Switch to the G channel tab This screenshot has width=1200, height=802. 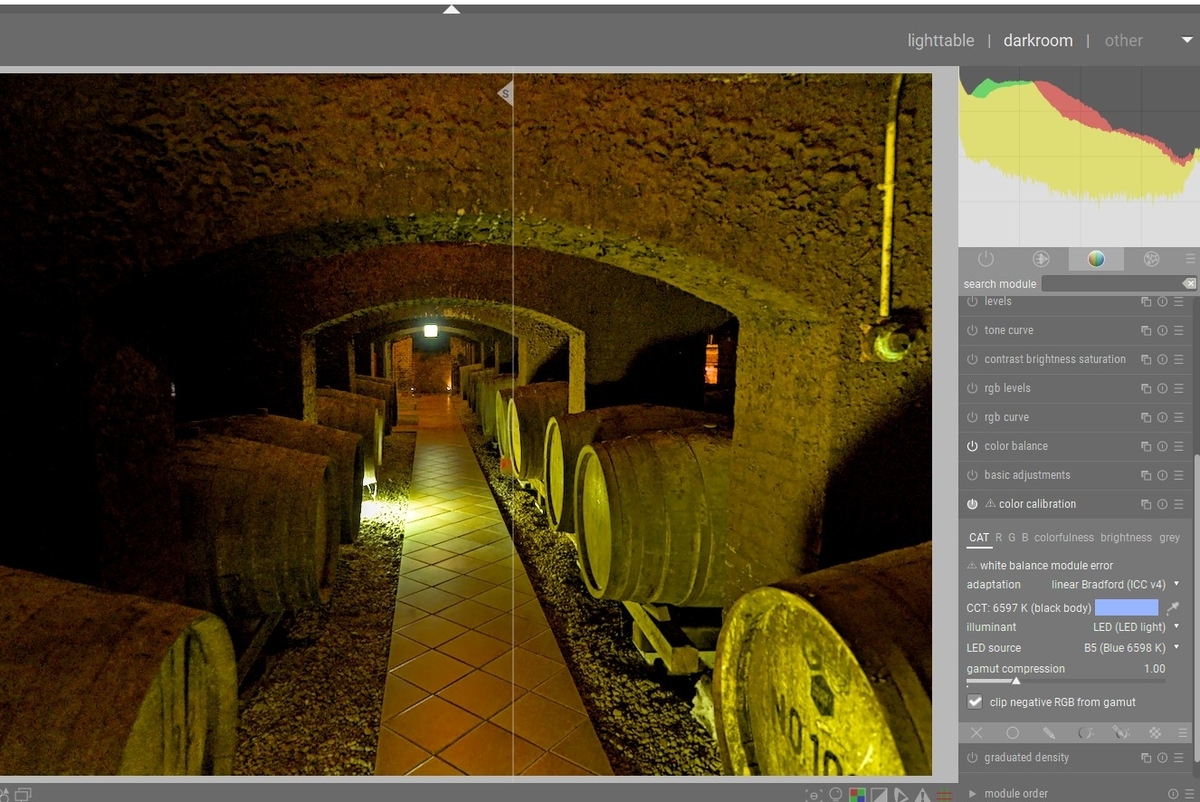click(1012, 538)
